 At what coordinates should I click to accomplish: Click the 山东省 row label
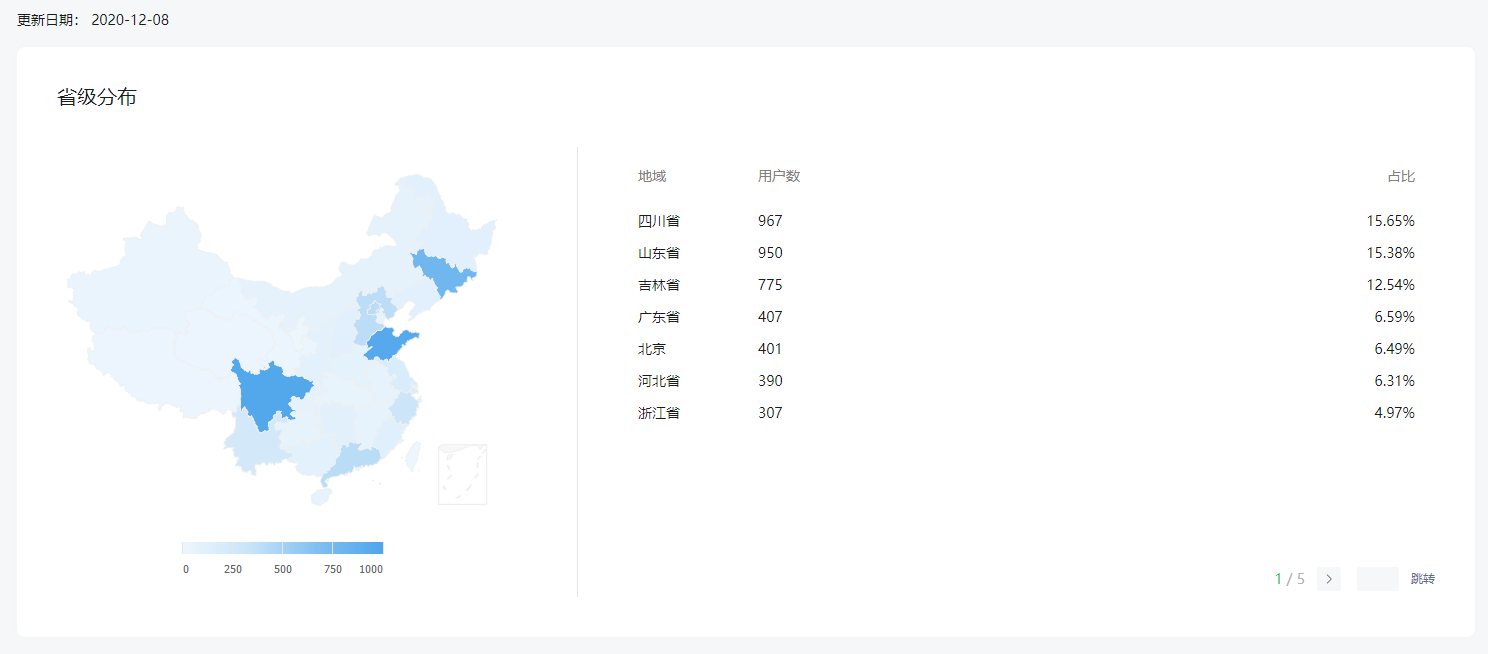pos(659,253)
